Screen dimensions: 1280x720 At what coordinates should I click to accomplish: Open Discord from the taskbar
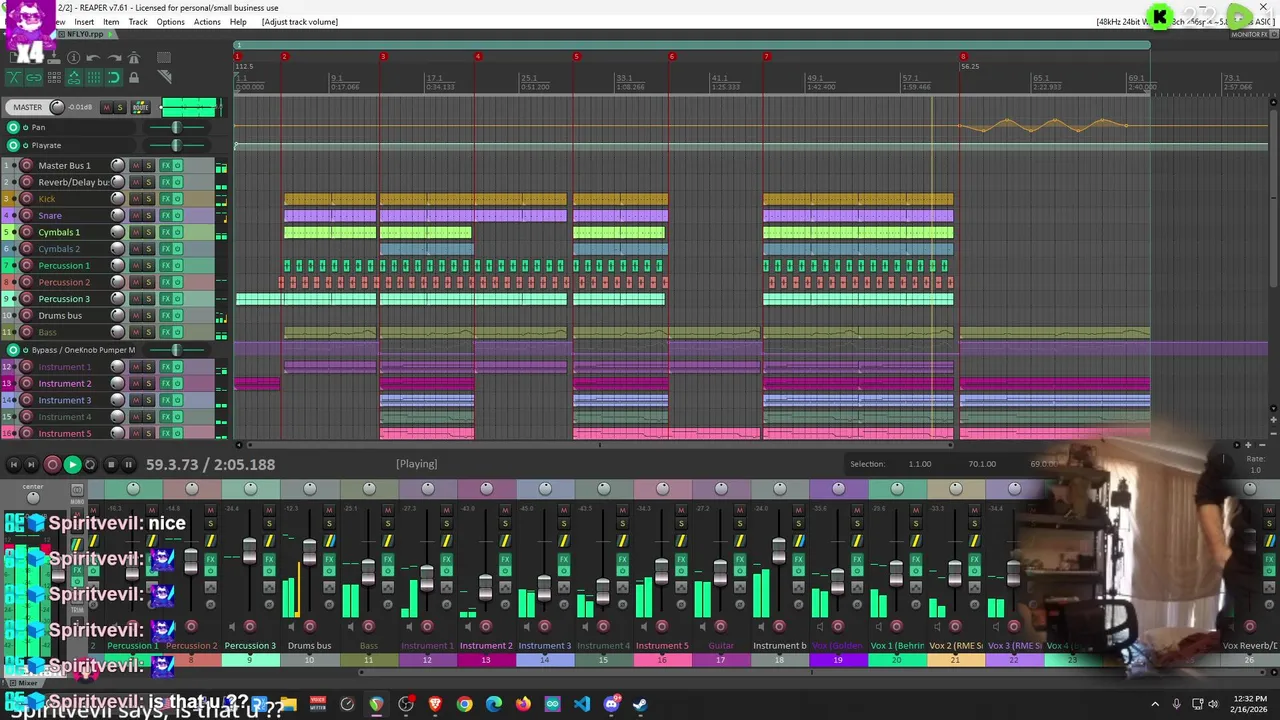pyautogui.click(x=611, y=704)
